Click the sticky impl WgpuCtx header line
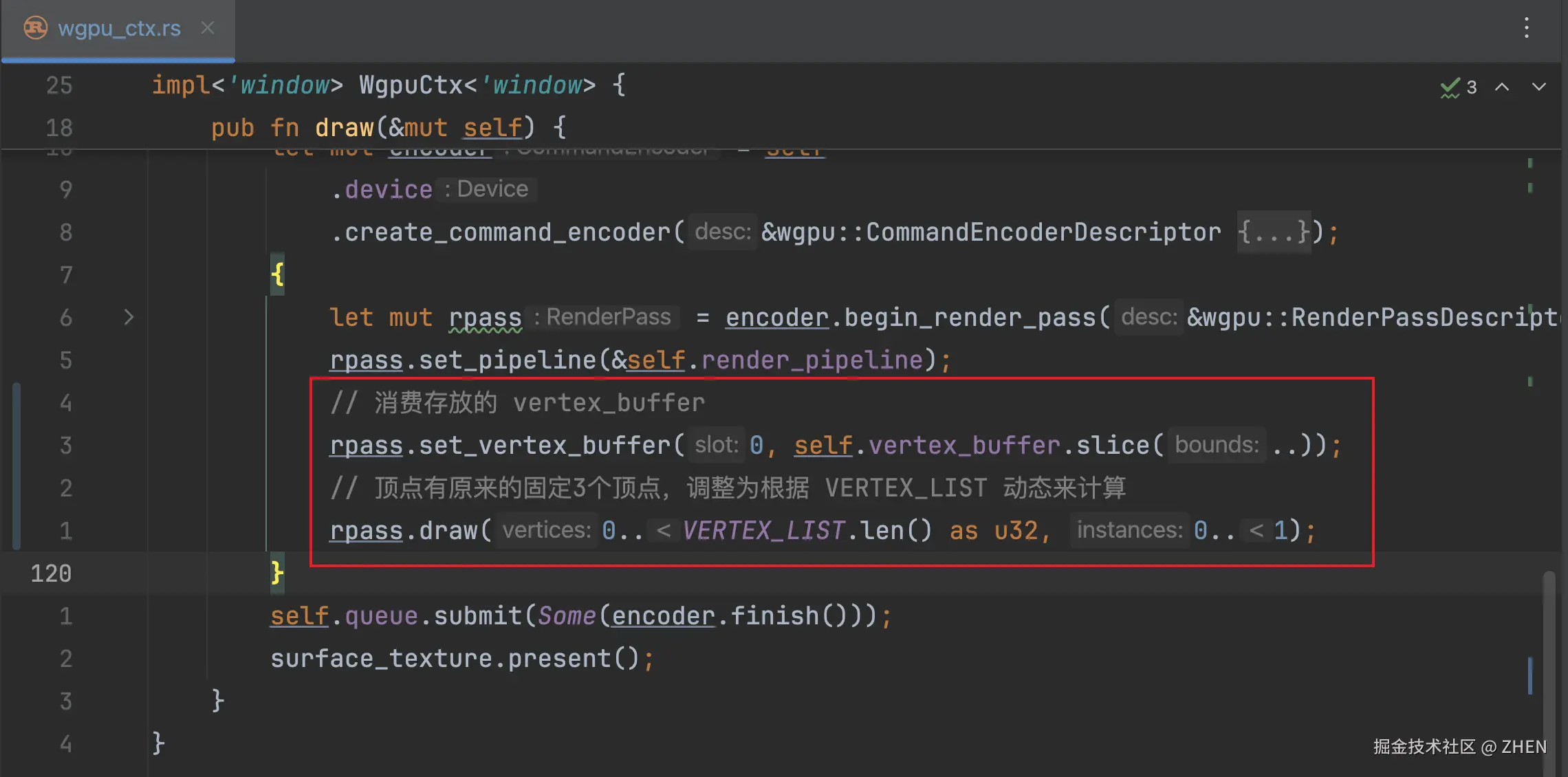Image resolution: width=1568 pixels, height=777 pixels. click(x=389, y=85)
